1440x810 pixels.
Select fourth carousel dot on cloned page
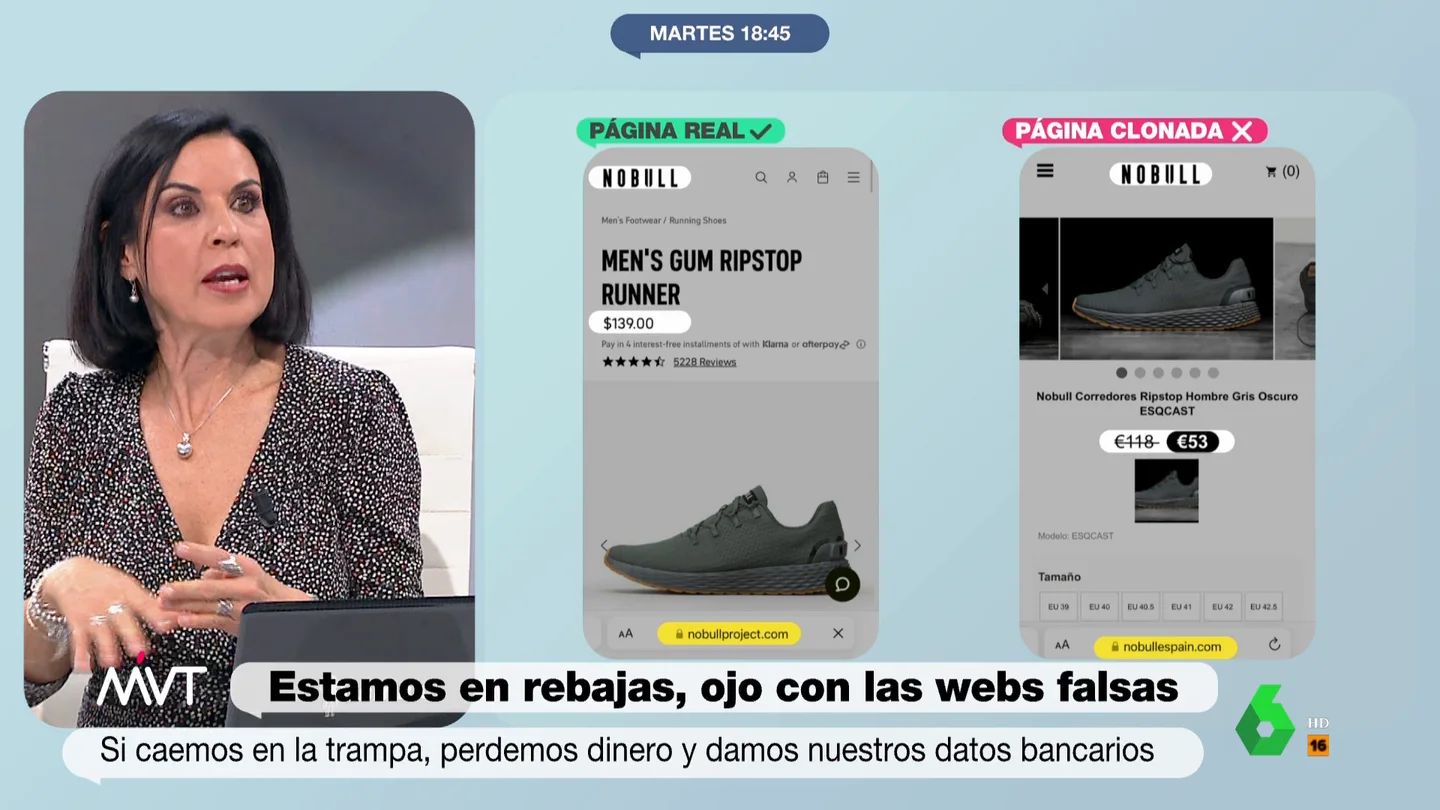1176,373
